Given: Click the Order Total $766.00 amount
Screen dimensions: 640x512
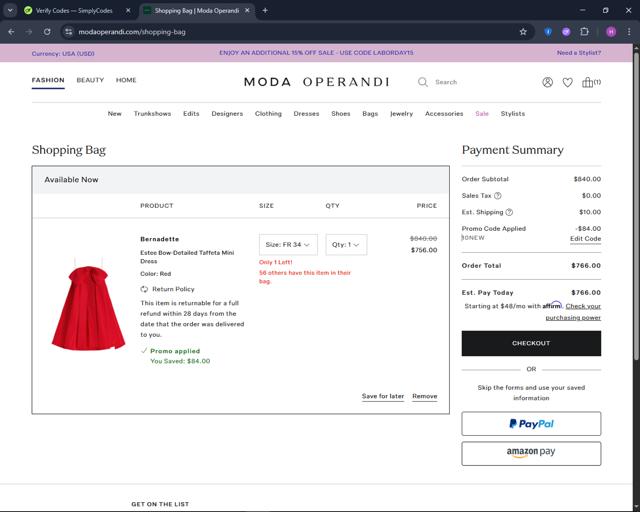Looking at the screenshot, I should [586, 265].
